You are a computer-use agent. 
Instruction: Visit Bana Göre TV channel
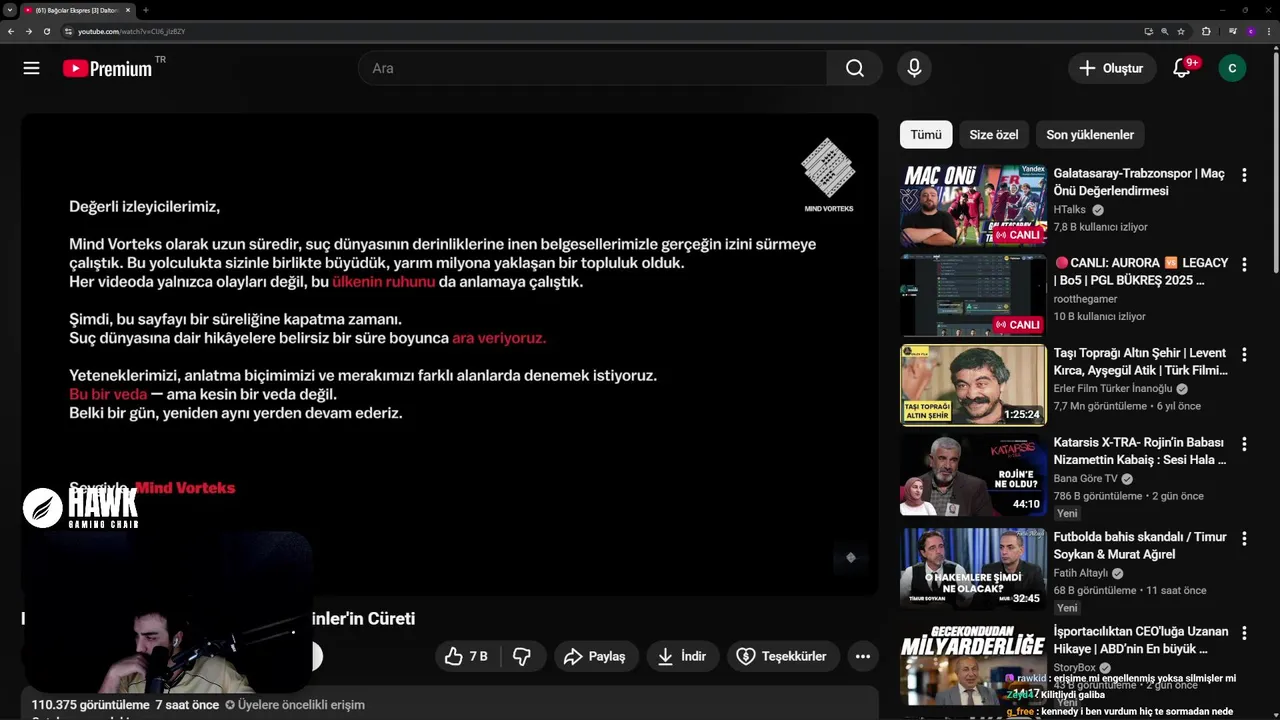1085,479
